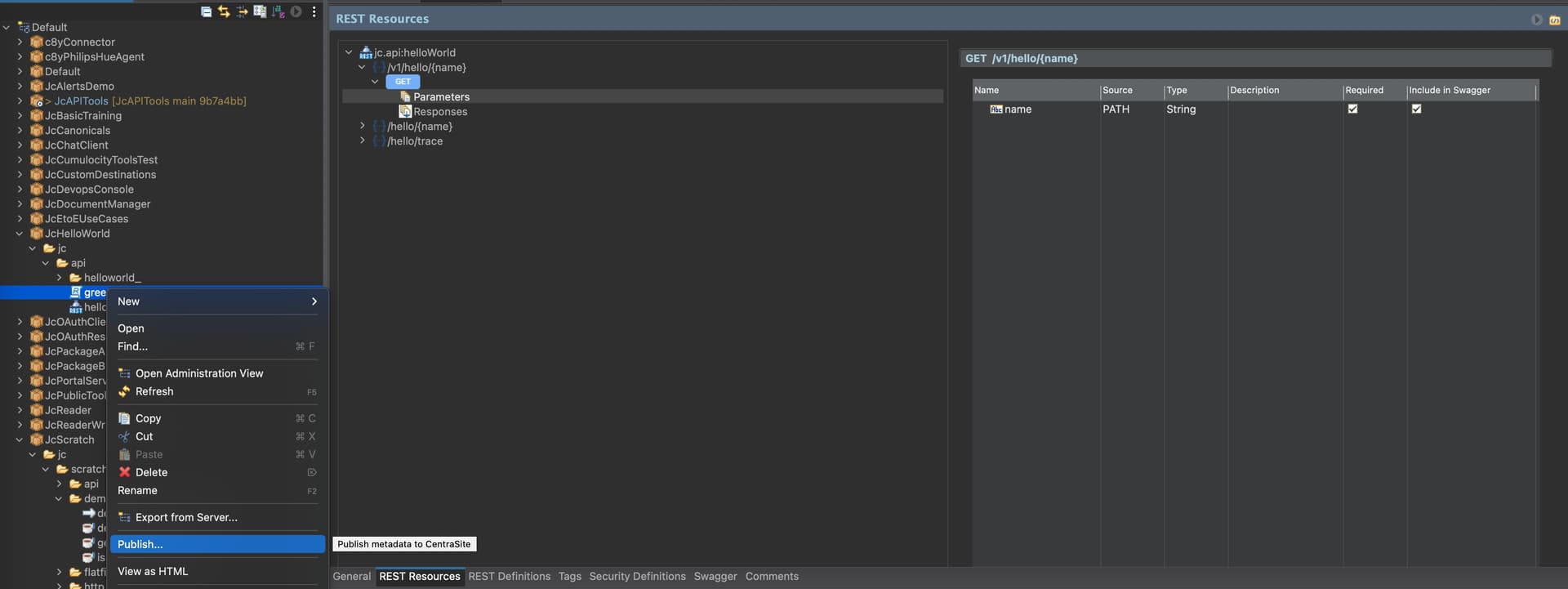1568x589 pixels.
Task: Click the yellow folder icon in REST Resources header
Action: click(1554, 19)
